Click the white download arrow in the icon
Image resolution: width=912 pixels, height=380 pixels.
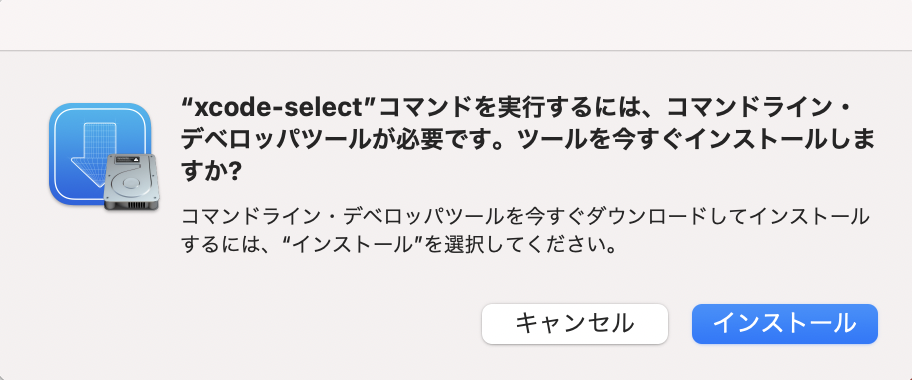pos(92,150)
